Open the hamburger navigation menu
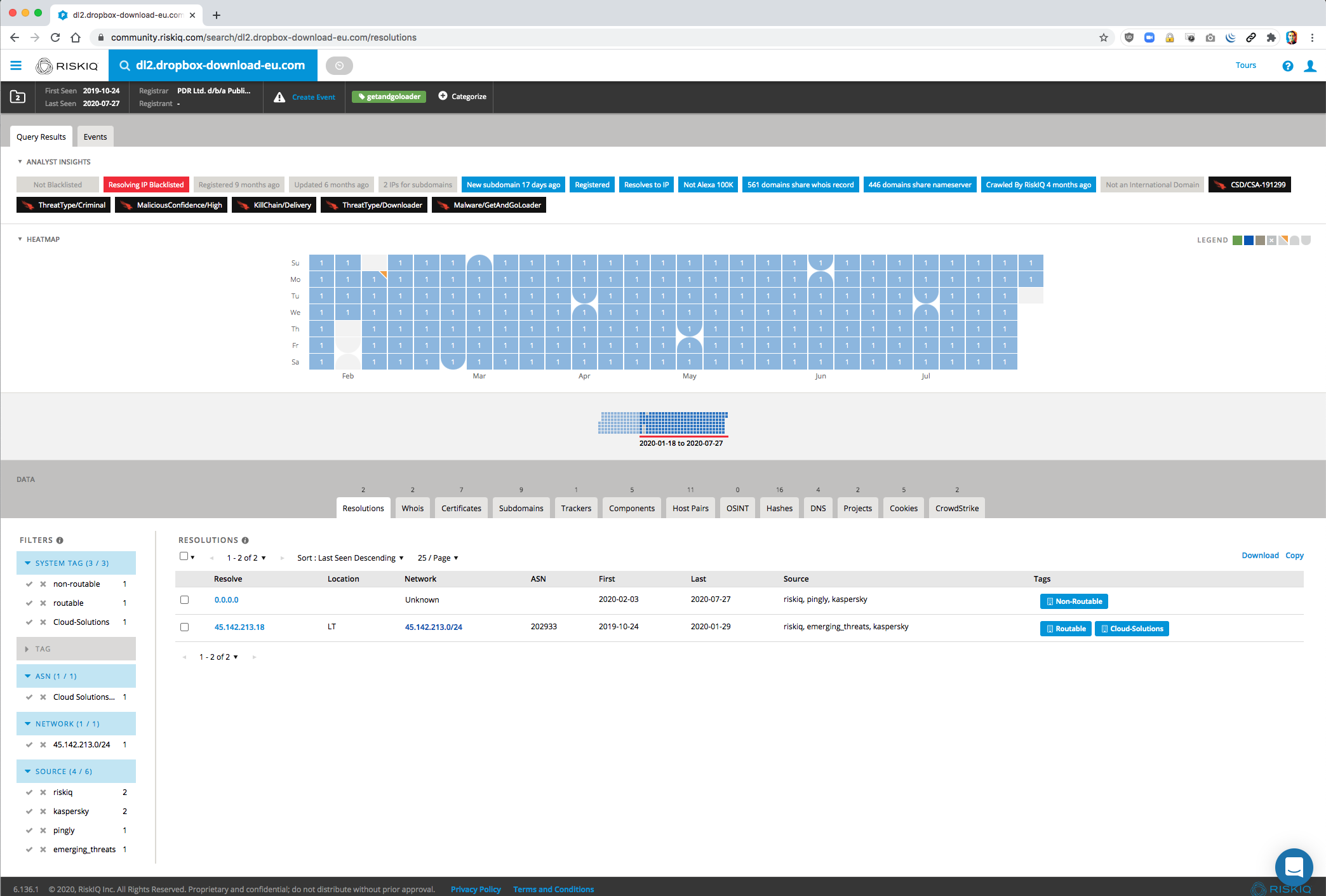Viewport: 1326px width, 896px height. pyautogui.click(x=16, y=65)
